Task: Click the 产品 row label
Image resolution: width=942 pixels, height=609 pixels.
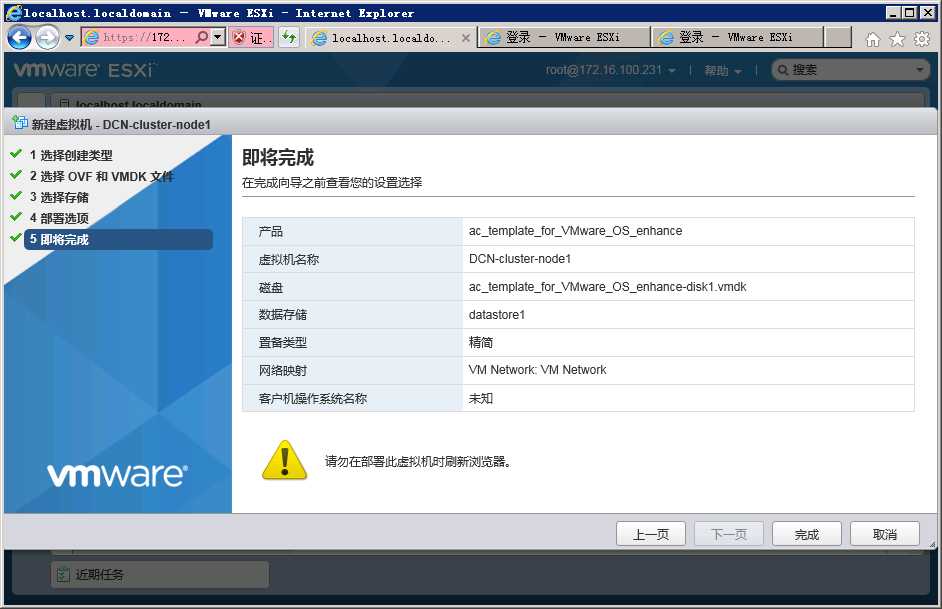Action: 270,231
